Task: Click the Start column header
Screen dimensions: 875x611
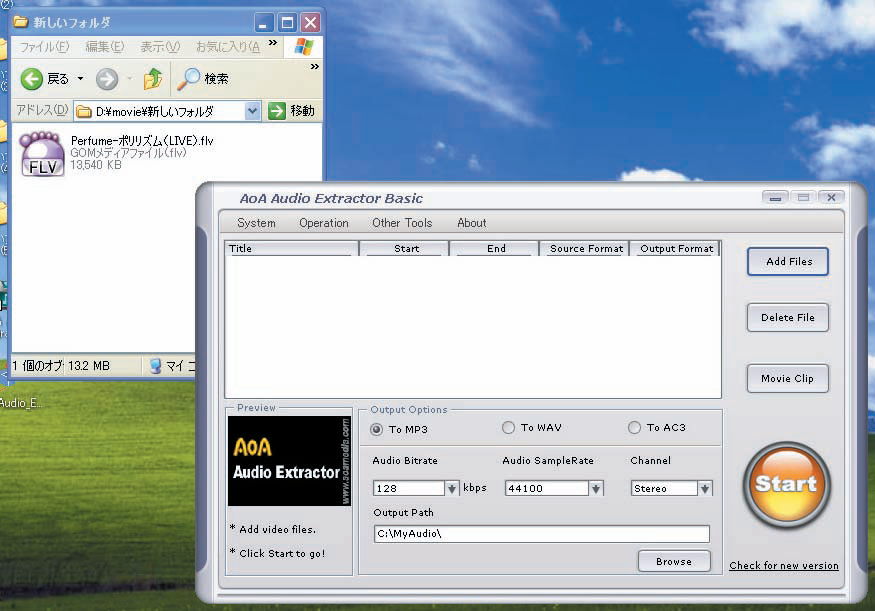Action: pyautogui.click(x=406, y=248)
